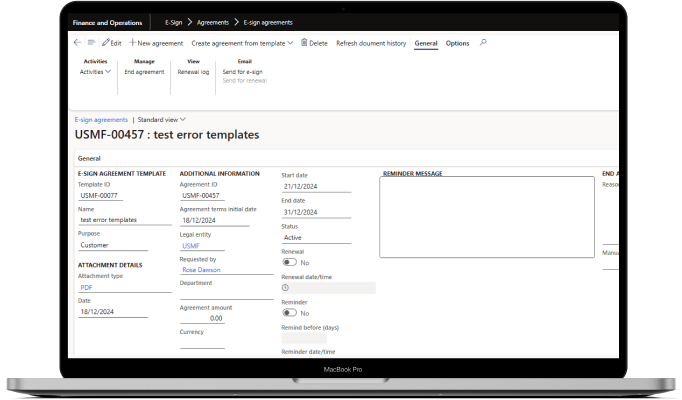This screenshot has width=682, height=400.
Task: Click the Name field test error templates
Action: (x=125, y=220)
